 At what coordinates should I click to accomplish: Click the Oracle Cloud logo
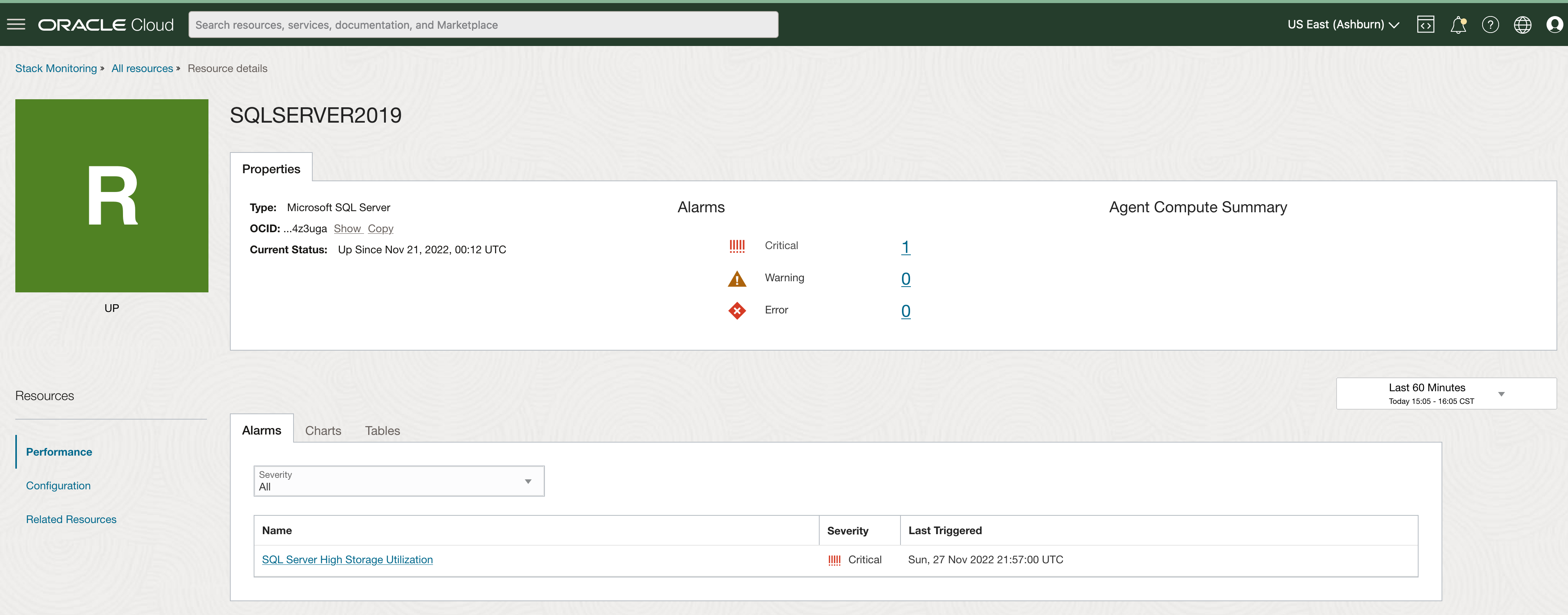(106, 25)
